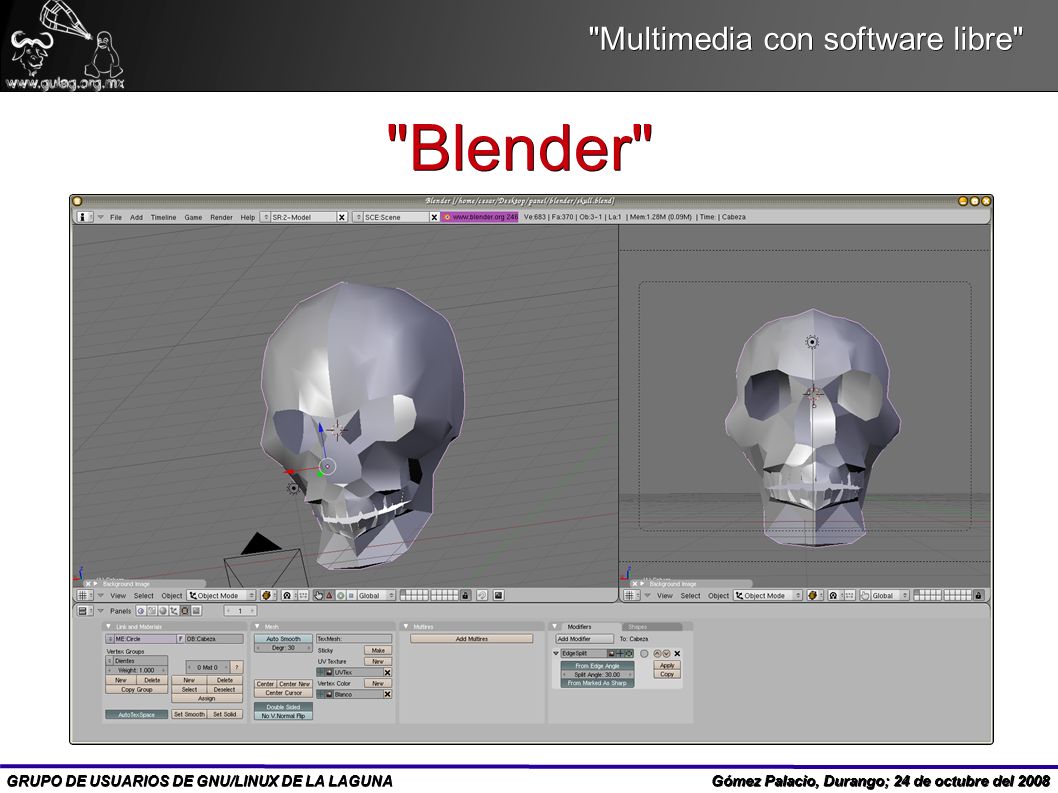Open right viewport draw type shading icon
This screenshot has width=1058, height=793.
click(814, 595)
